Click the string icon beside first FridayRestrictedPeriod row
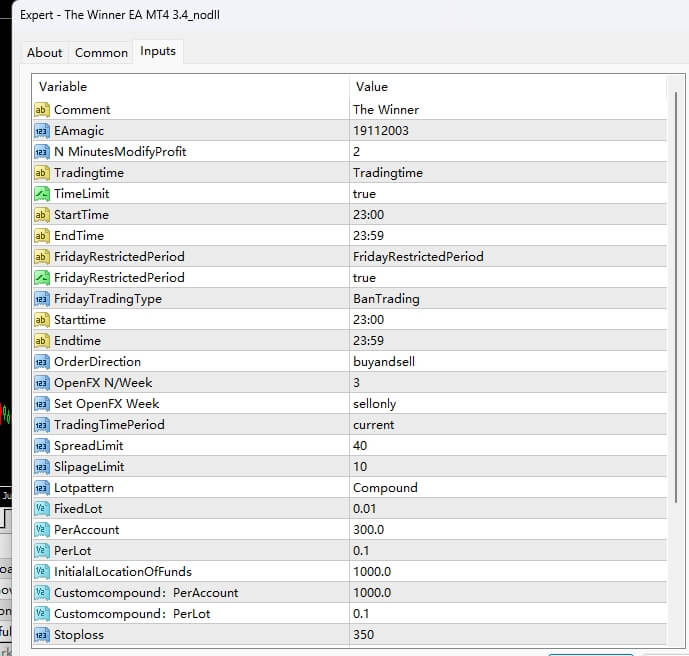Viewport: 689px width, 656px height. point(42,257)
